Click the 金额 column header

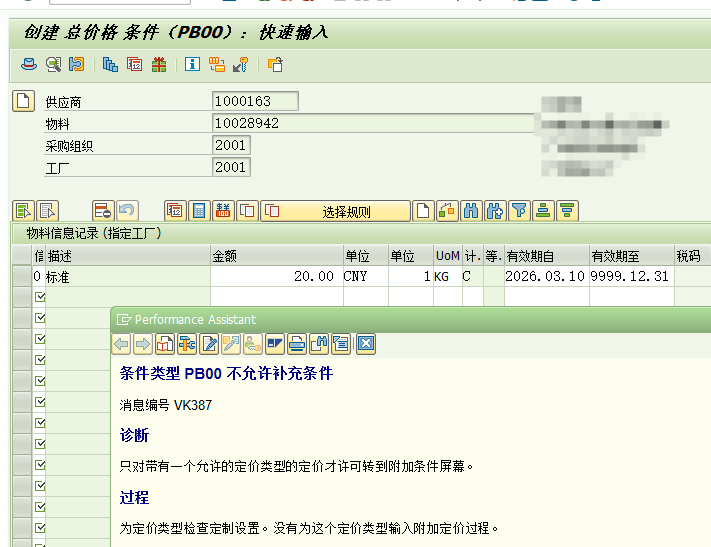pyautogui.click(x=275, y=256)
